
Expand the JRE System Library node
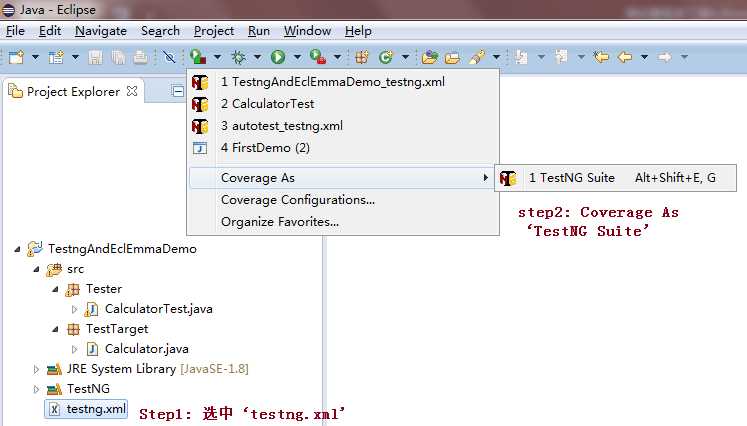(37, 369)
